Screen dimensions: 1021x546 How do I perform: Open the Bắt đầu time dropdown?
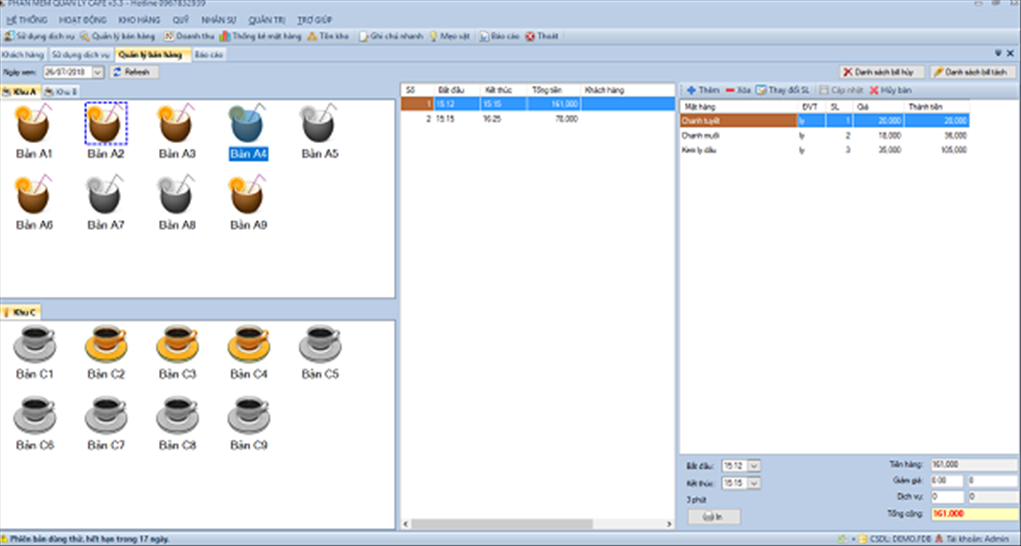click(754, 466)
